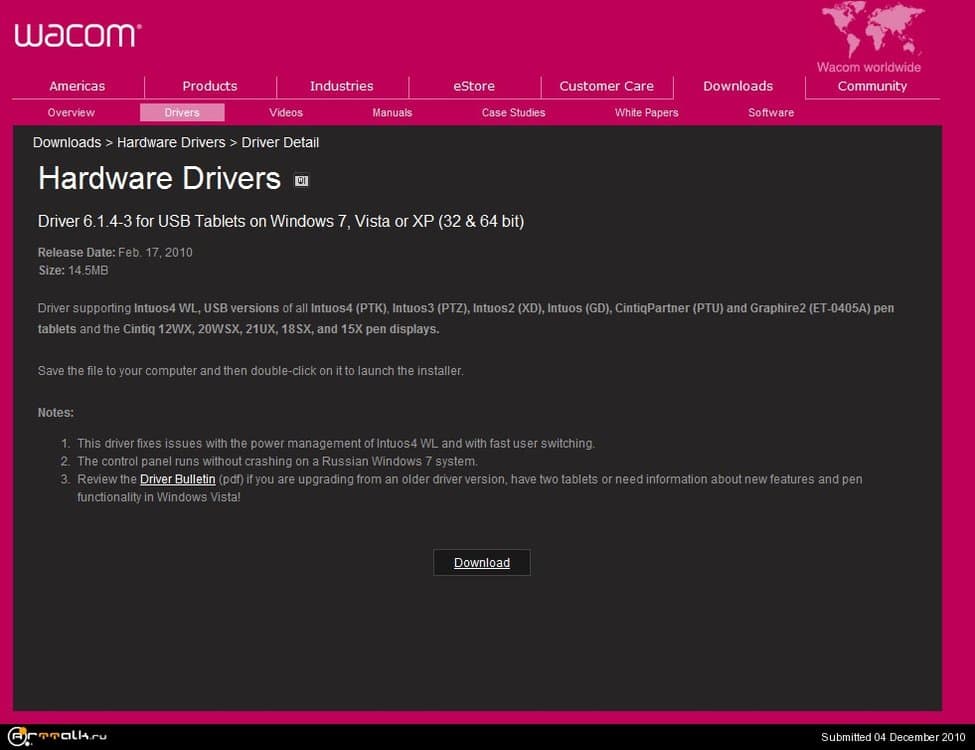Click the Wacom logo
The image size is (975, 750).
[x=77, y=35]
